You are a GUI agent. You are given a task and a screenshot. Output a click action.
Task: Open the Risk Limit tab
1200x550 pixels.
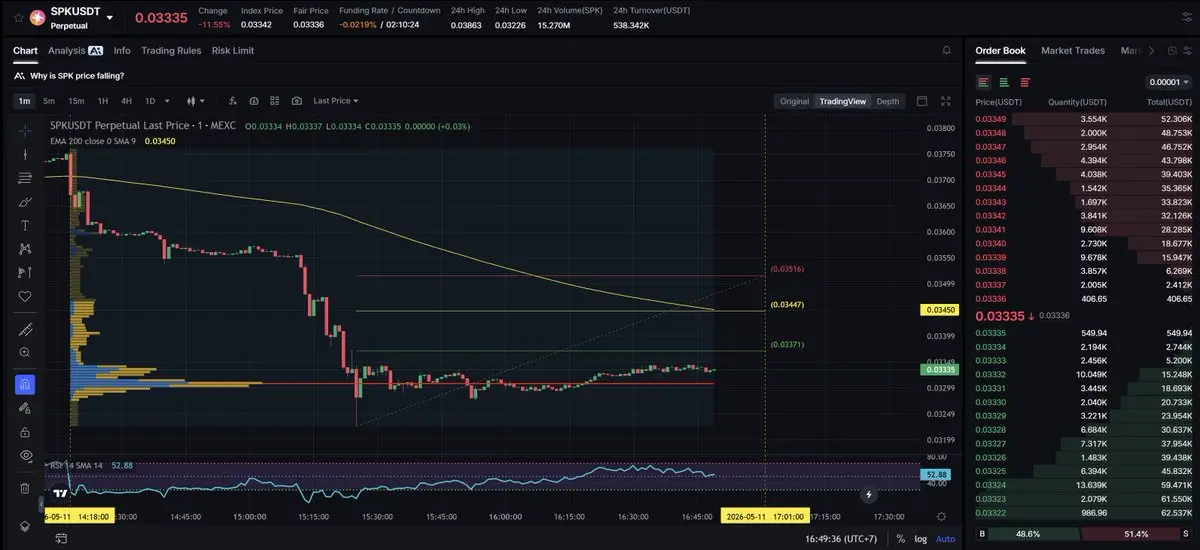click(x=233, y=50)
